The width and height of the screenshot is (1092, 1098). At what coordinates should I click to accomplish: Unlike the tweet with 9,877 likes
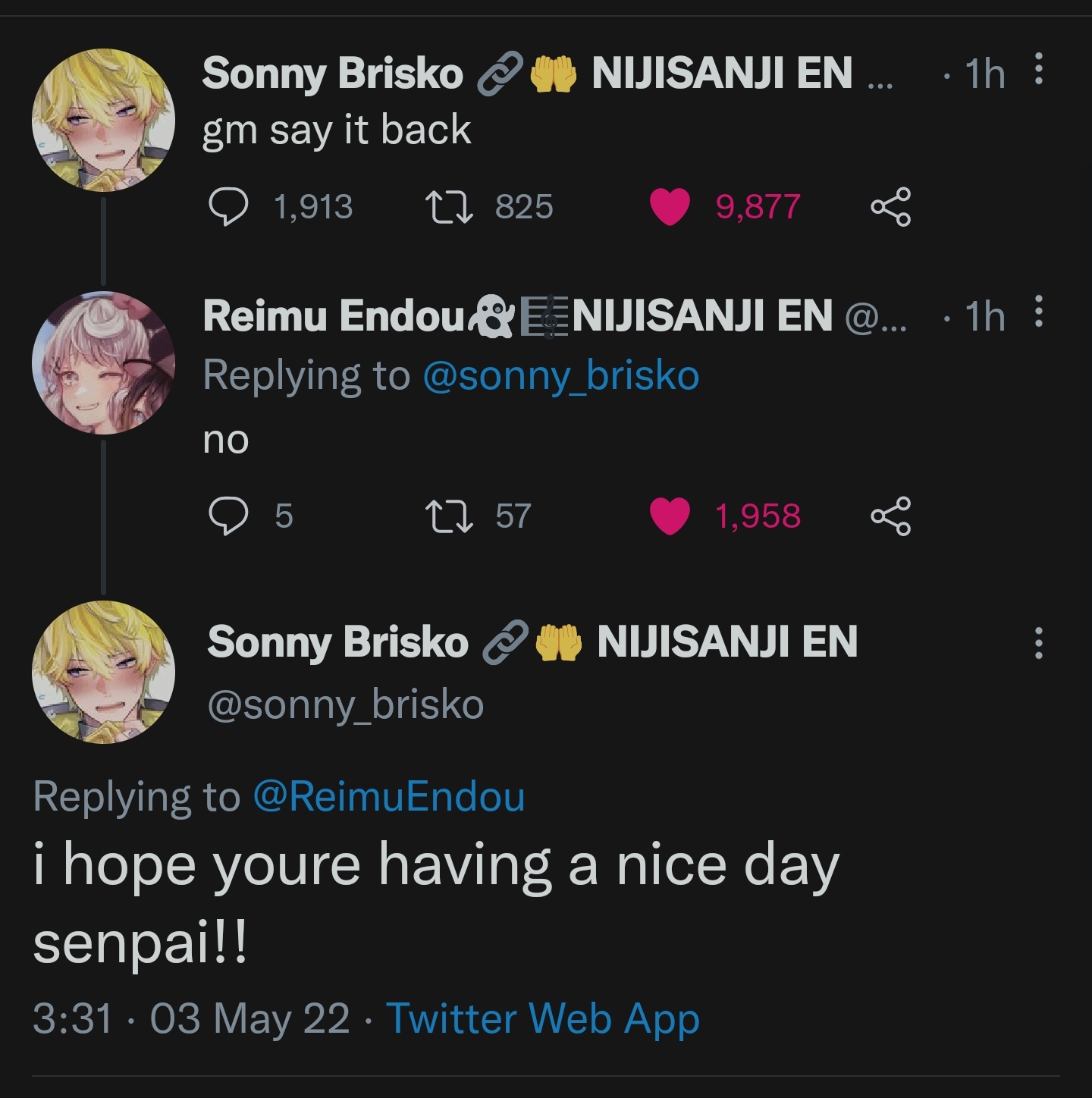coord(670,207)
